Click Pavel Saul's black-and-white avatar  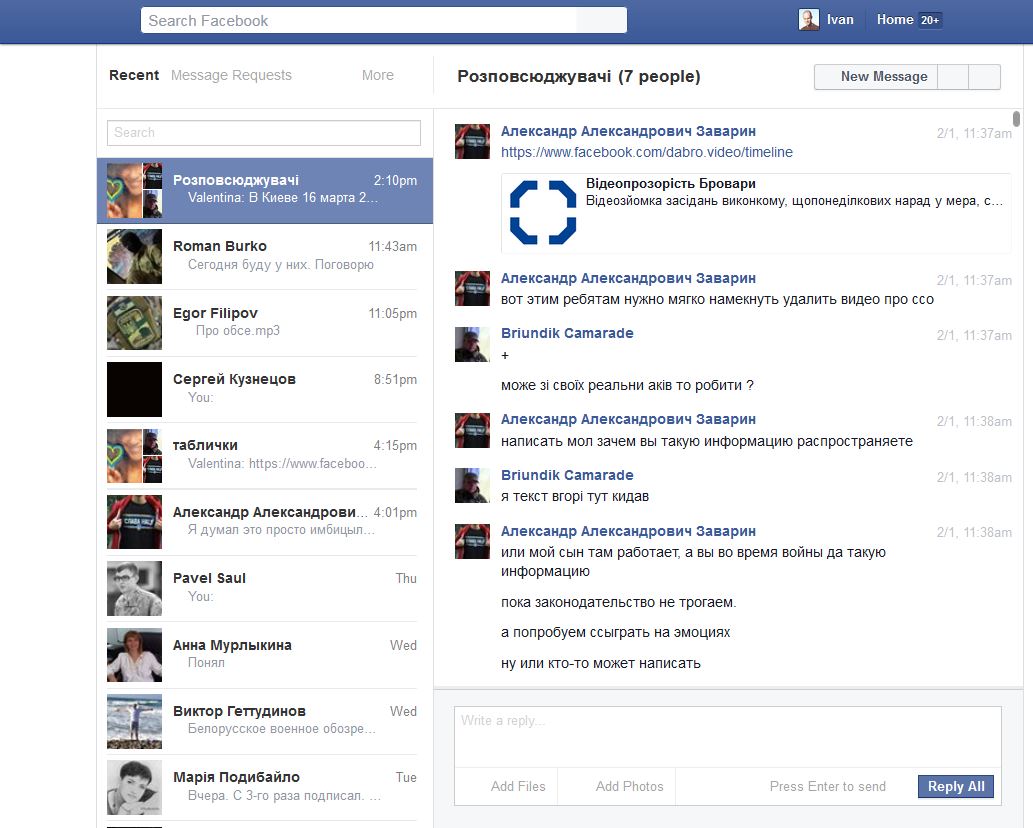pos(134,589)
